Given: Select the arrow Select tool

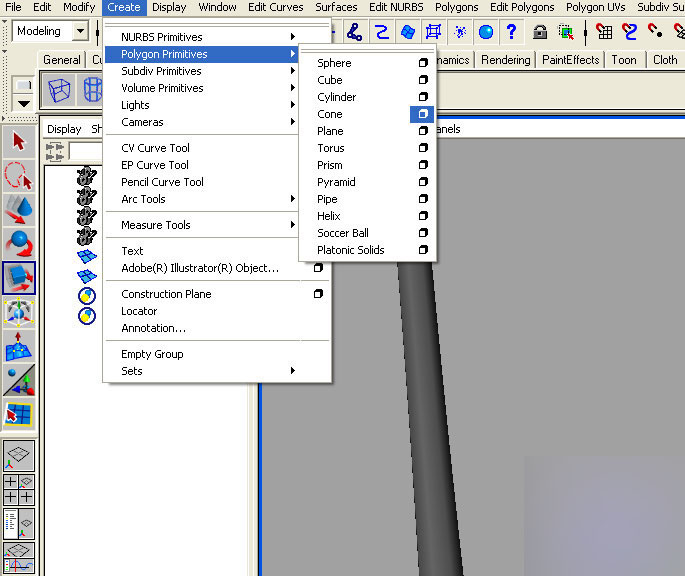Looking at the screenshot, I should [19, 142].
